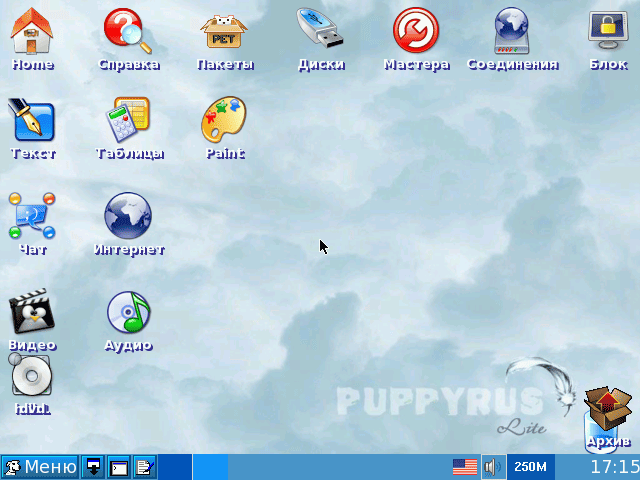
Task: Open the Home desktop icon
Action: point(32,31)
